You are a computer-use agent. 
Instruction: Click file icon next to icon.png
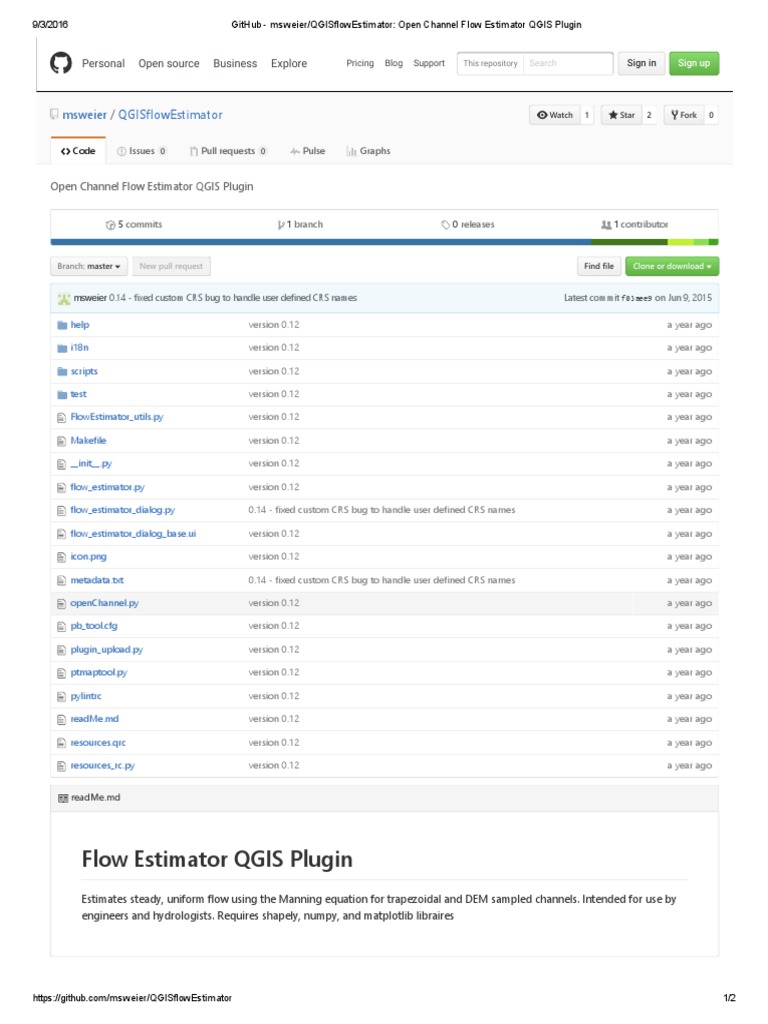click(61, 557)
